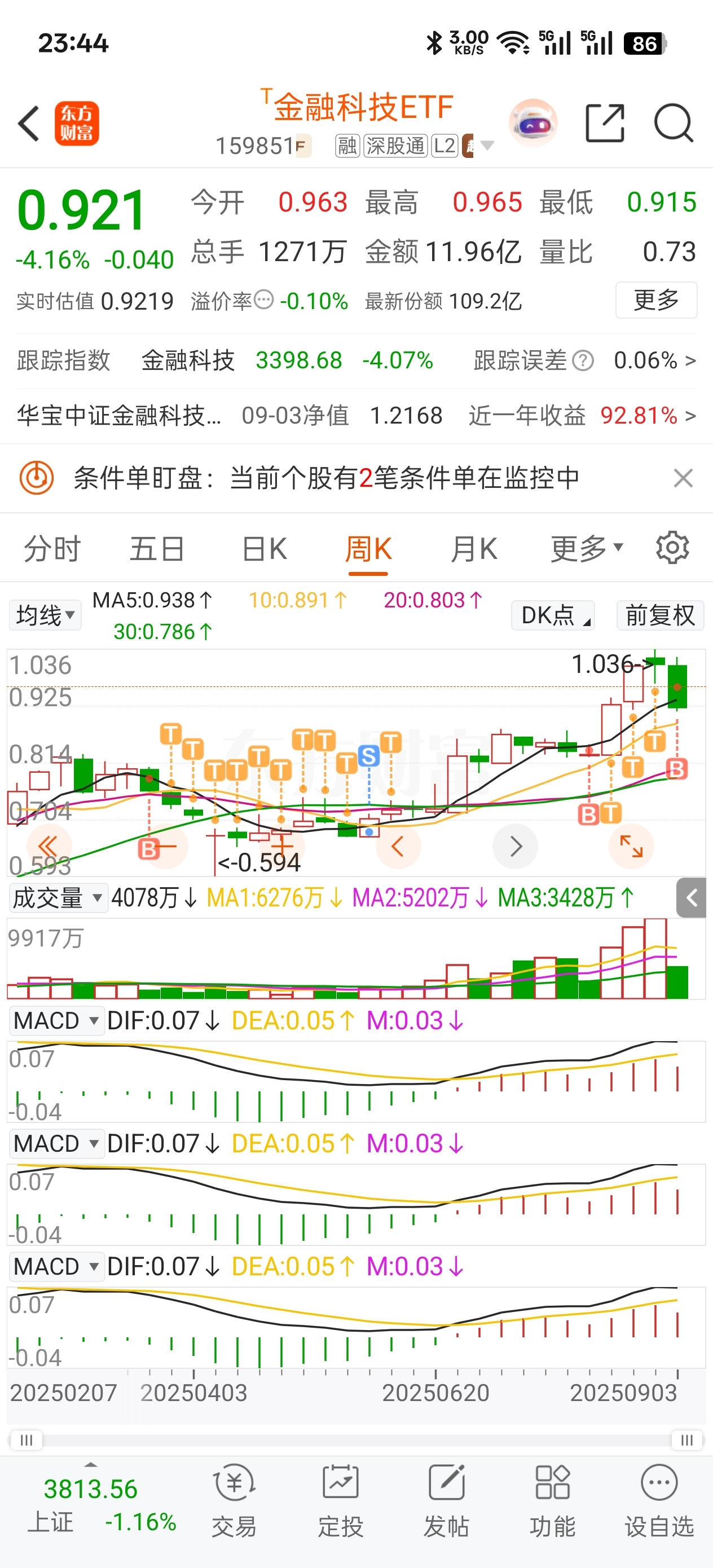Tap the 融 margin tag

pos(347,146)
